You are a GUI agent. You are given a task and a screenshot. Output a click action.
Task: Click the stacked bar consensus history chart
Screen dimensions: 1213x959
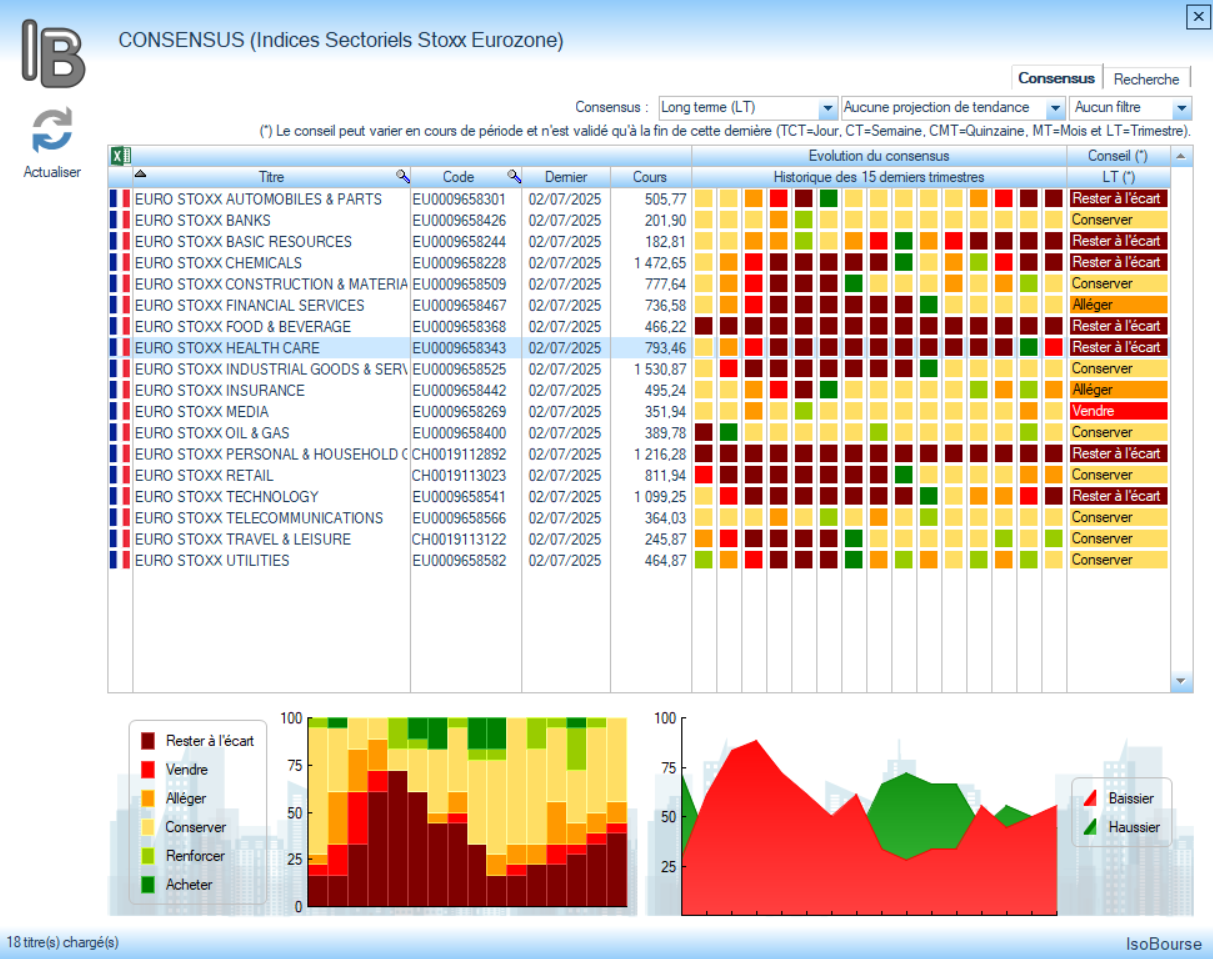467,812
